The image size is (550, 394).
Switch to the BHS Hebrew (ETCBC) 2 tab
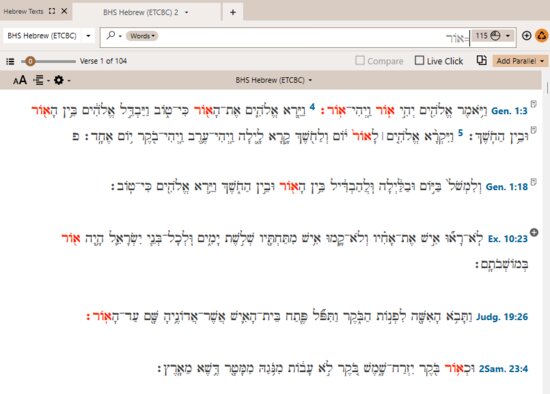[140, 12]
